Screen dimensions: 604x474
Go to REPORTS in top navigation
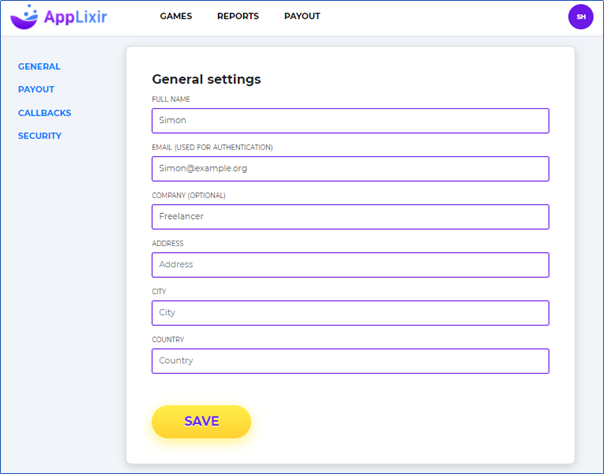point(238,17)
